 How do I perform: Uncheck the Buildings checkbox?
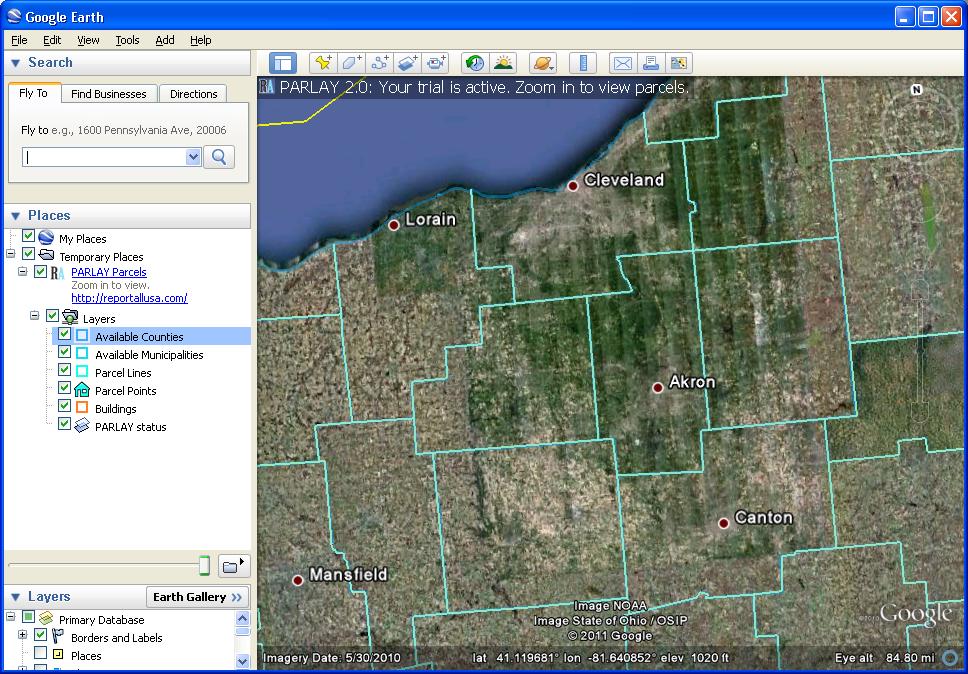64,406
